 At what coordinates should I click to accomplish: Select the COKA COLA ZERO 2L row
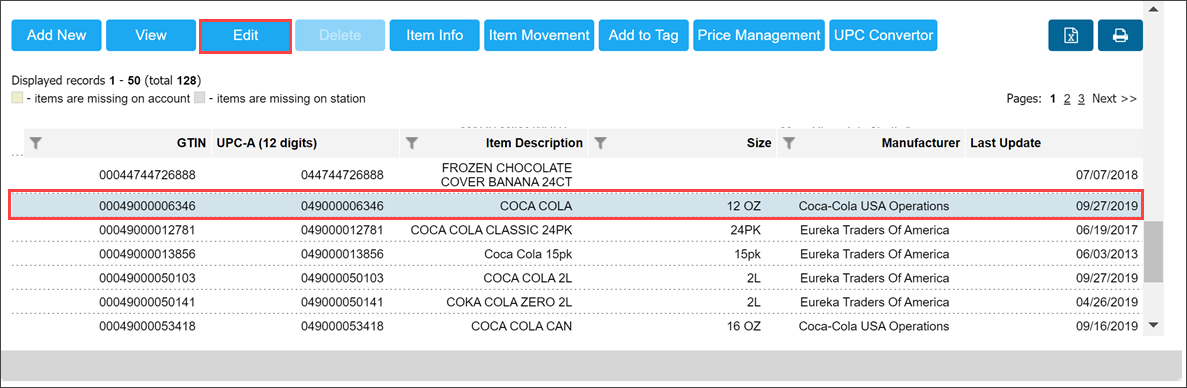tap(575, 303)
